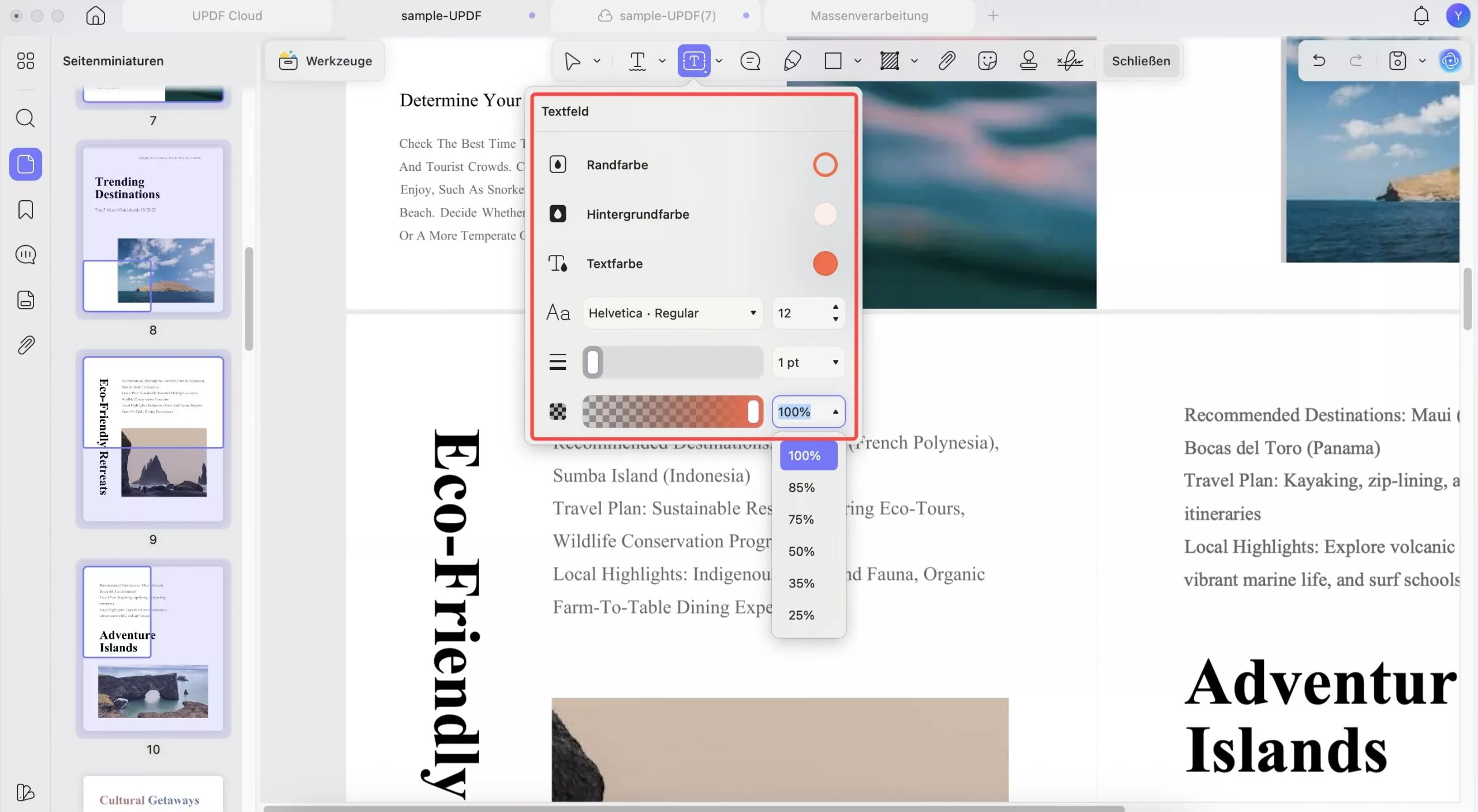Select the pencil drawing tool

click(x=792, y=61)
